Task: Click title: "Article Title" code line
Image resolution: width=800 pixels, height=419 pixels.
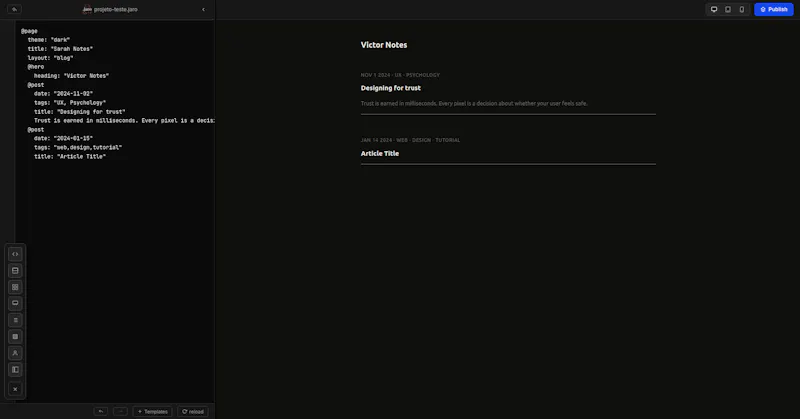Action: tap(70, 157)
